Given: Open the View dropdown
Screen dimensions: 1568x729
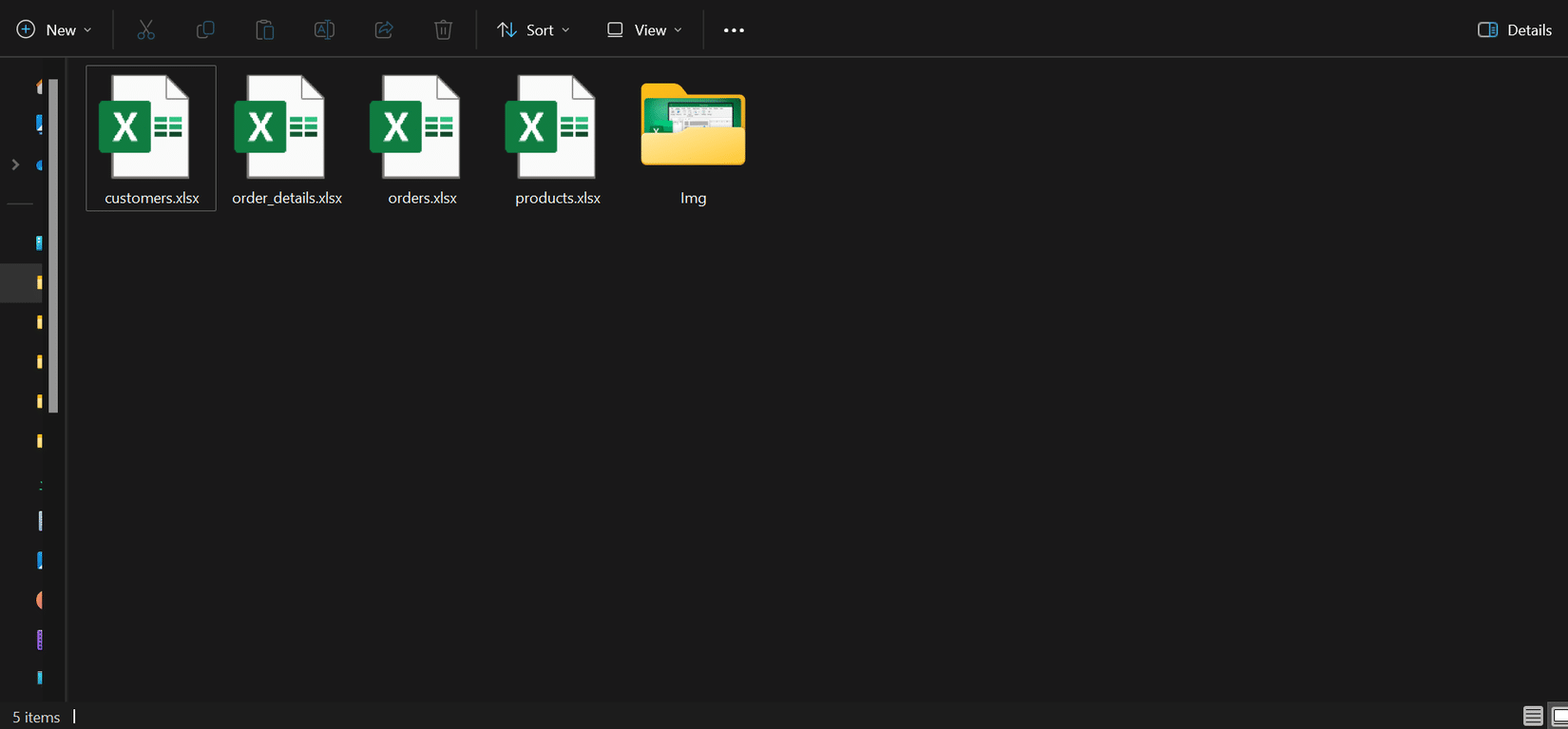Looking at the screenshot, I should click(x=644, y=29).
